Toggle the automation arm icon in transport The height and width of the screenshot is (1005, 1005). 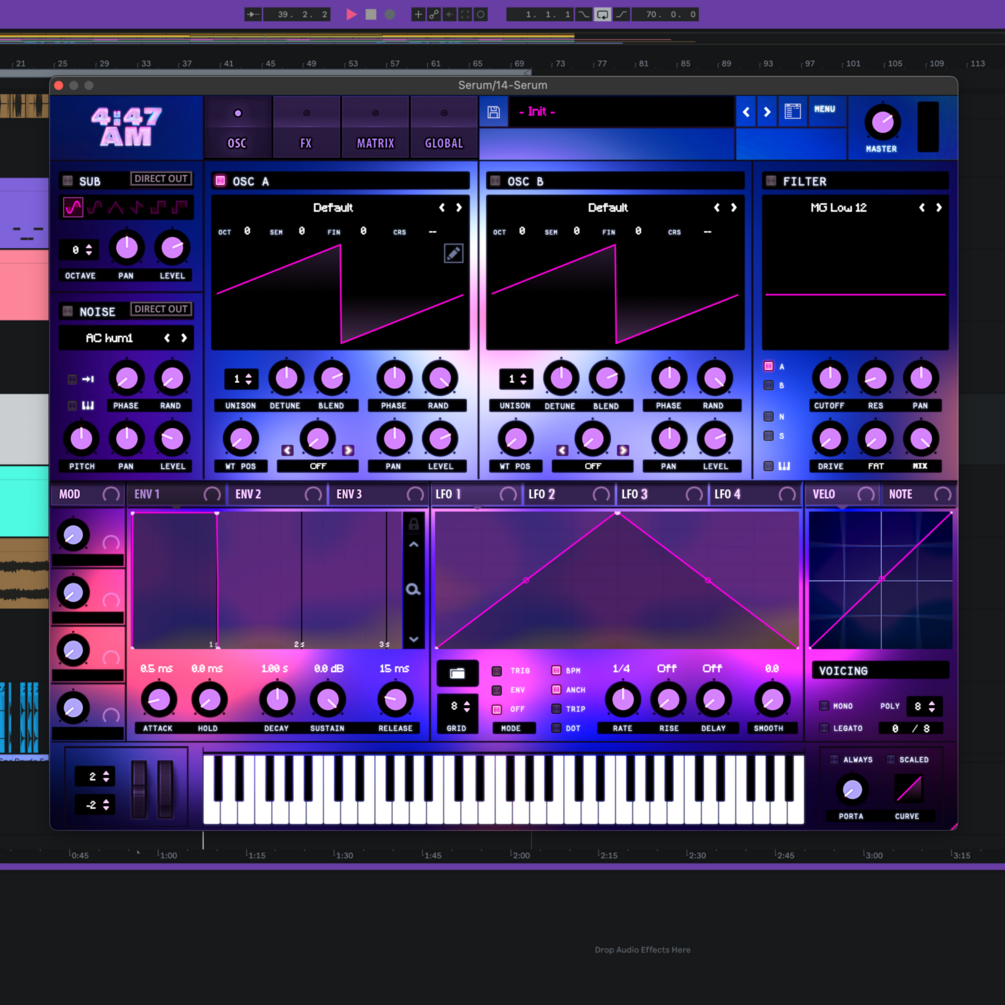pyautogui.click(x=434, y=14)
